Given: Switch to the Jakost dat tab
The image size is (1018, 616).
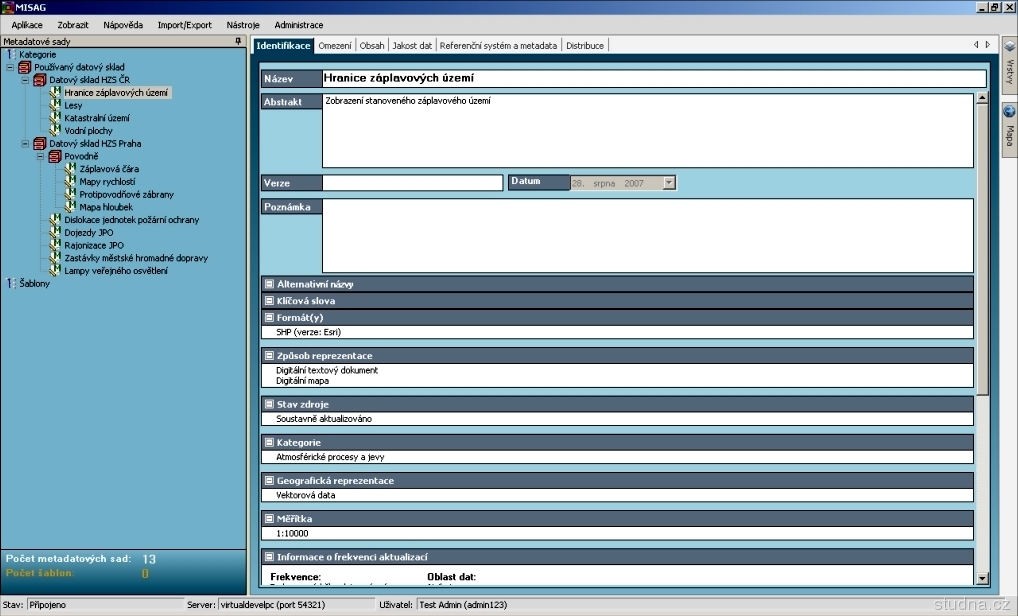Looking at the screenshot, I should tap(412, 45).
